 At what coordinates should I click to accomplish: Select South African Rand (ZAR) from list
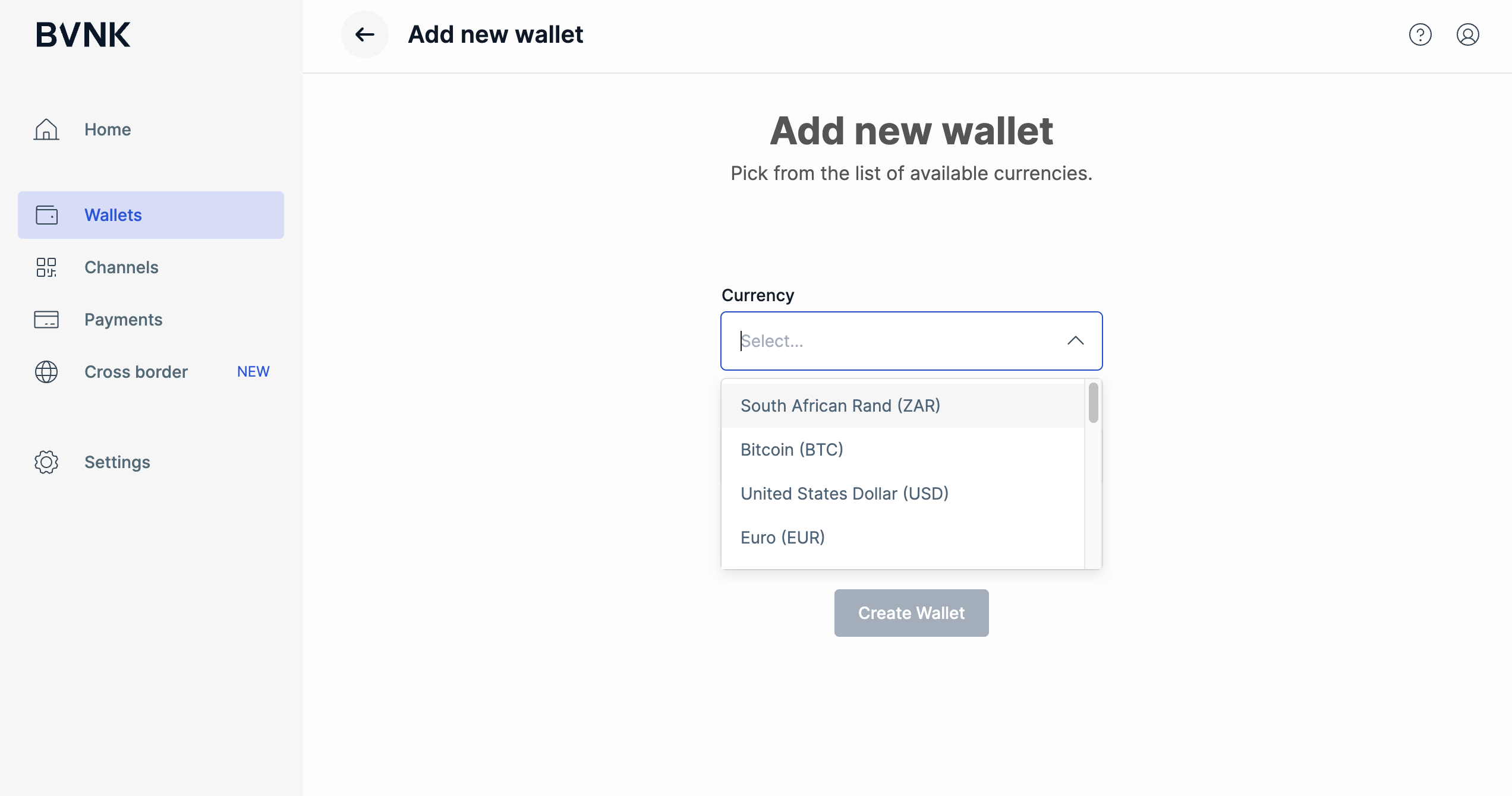pyautogui.click(x=840, y=405)
